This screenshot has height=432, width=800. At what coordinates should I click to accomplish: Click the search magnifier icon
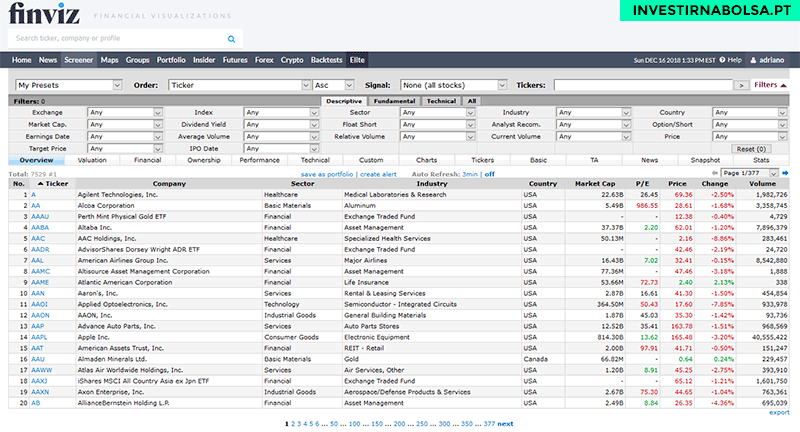[231, 39]
